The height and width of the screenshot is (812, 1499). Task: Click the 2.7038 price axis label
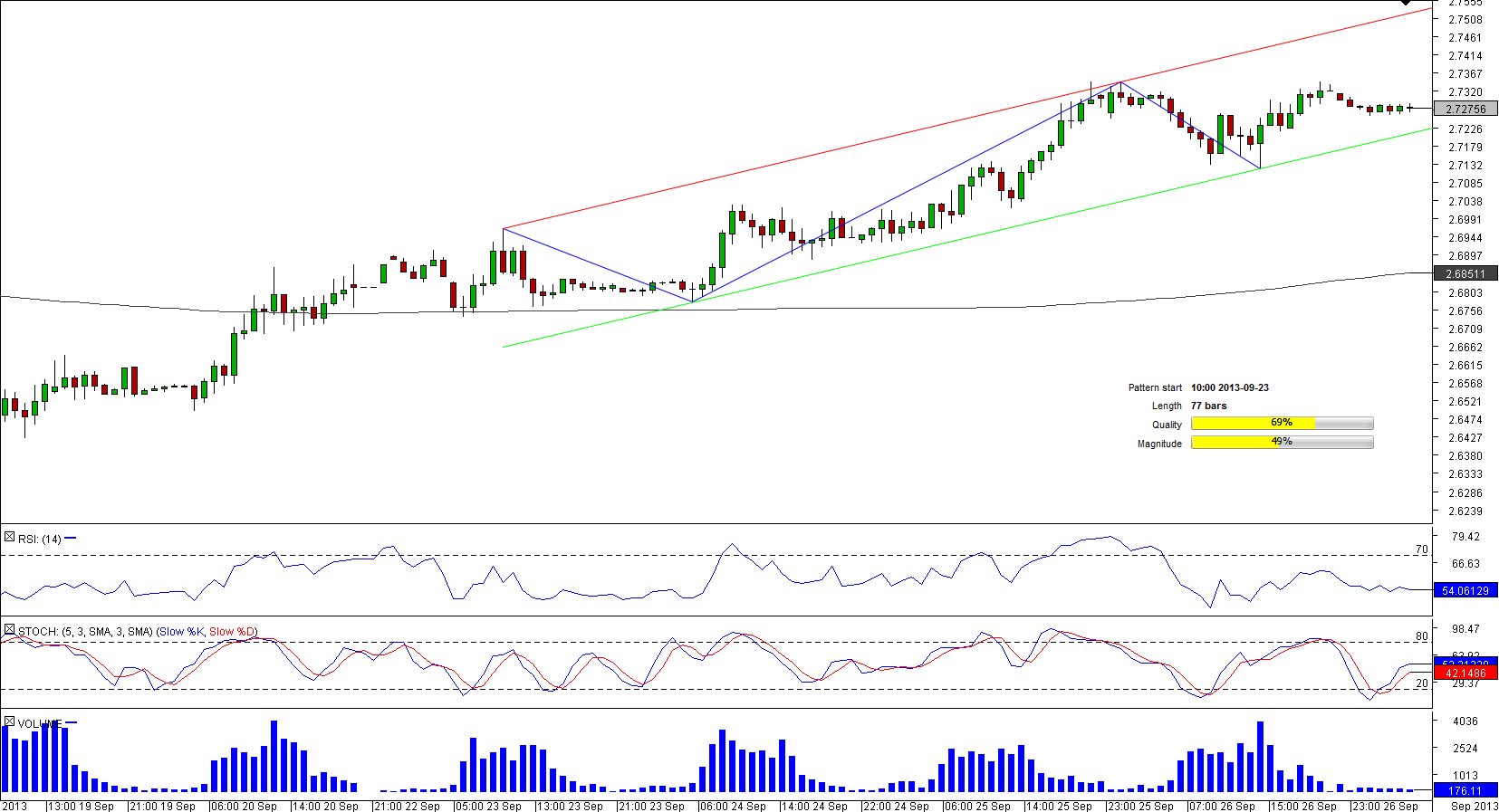click(x=1465, y=202)
